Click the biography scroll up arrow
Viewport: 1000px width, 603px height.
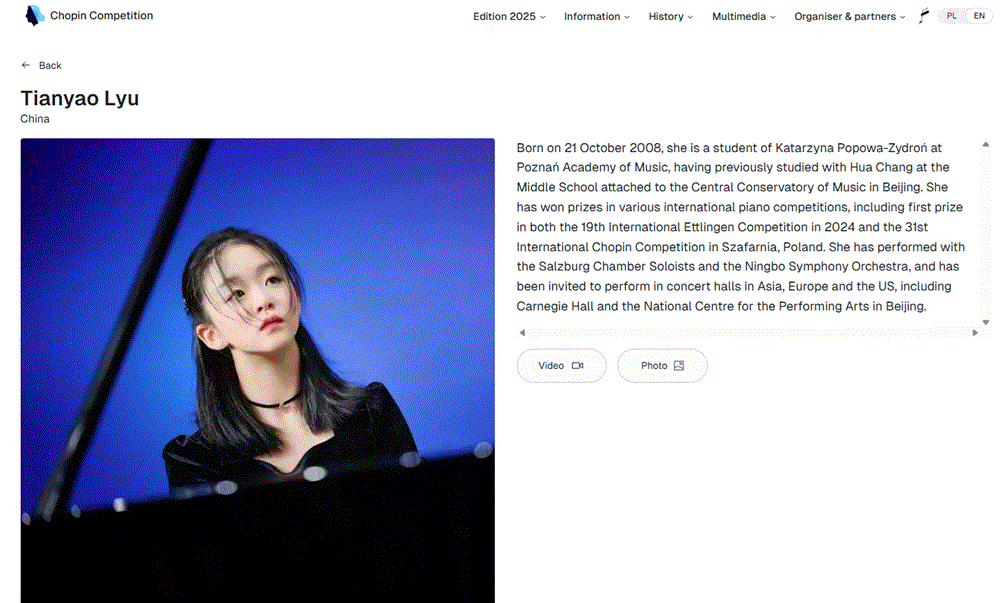(985, 145)
